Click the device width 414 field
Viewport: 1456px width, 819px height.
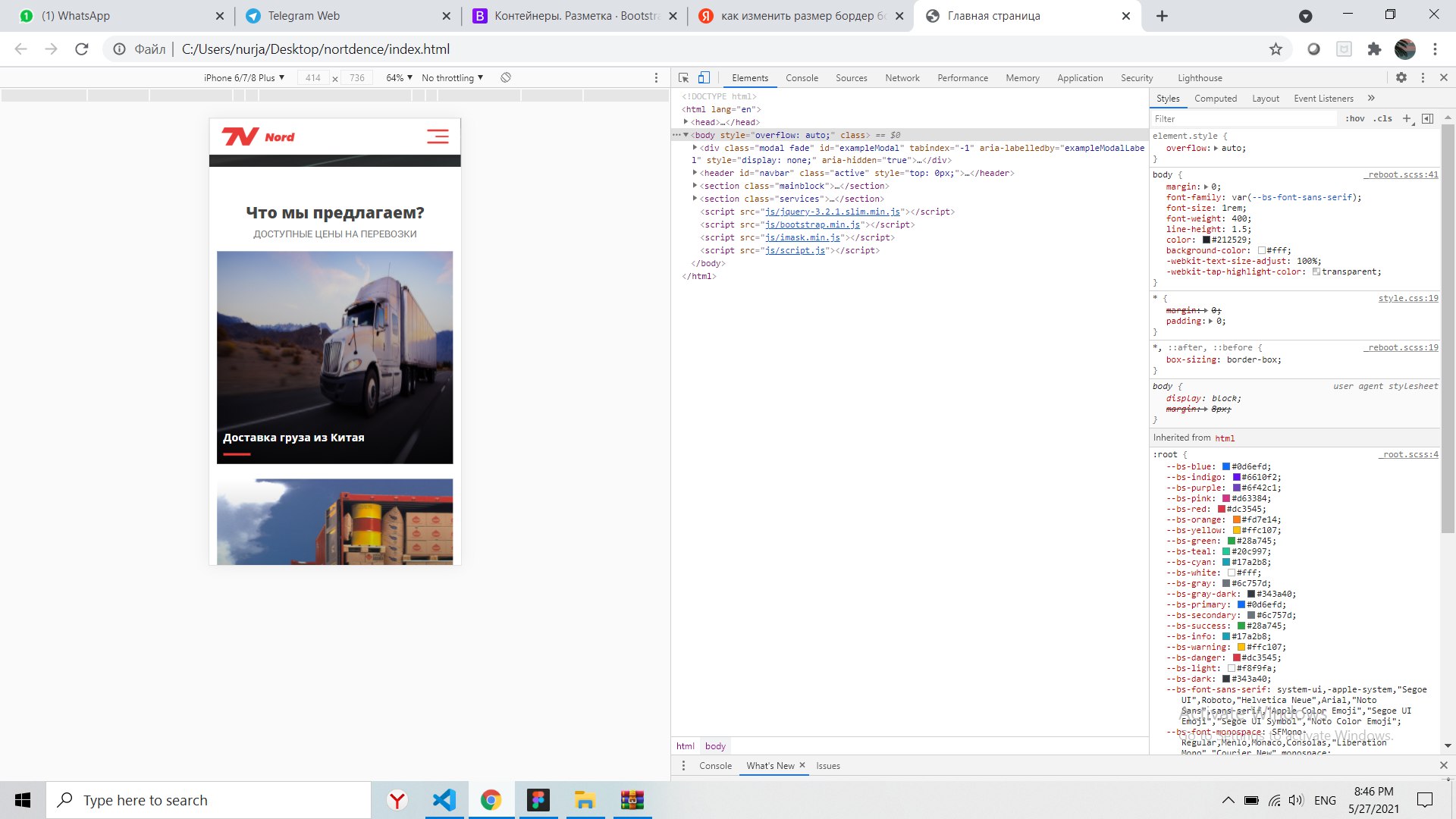[x=313, y=77]
